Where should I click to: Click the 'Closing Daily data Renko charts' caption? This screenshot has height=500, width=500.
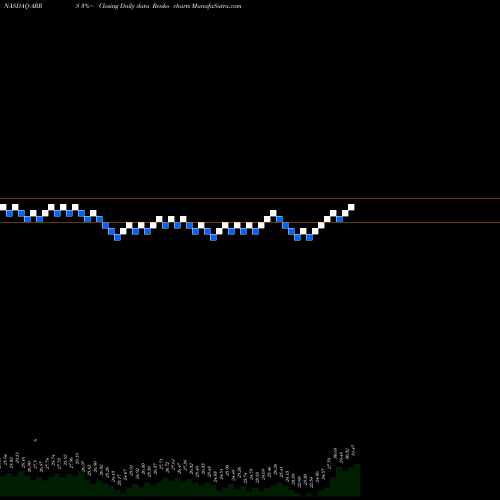(x=144, y=6)
